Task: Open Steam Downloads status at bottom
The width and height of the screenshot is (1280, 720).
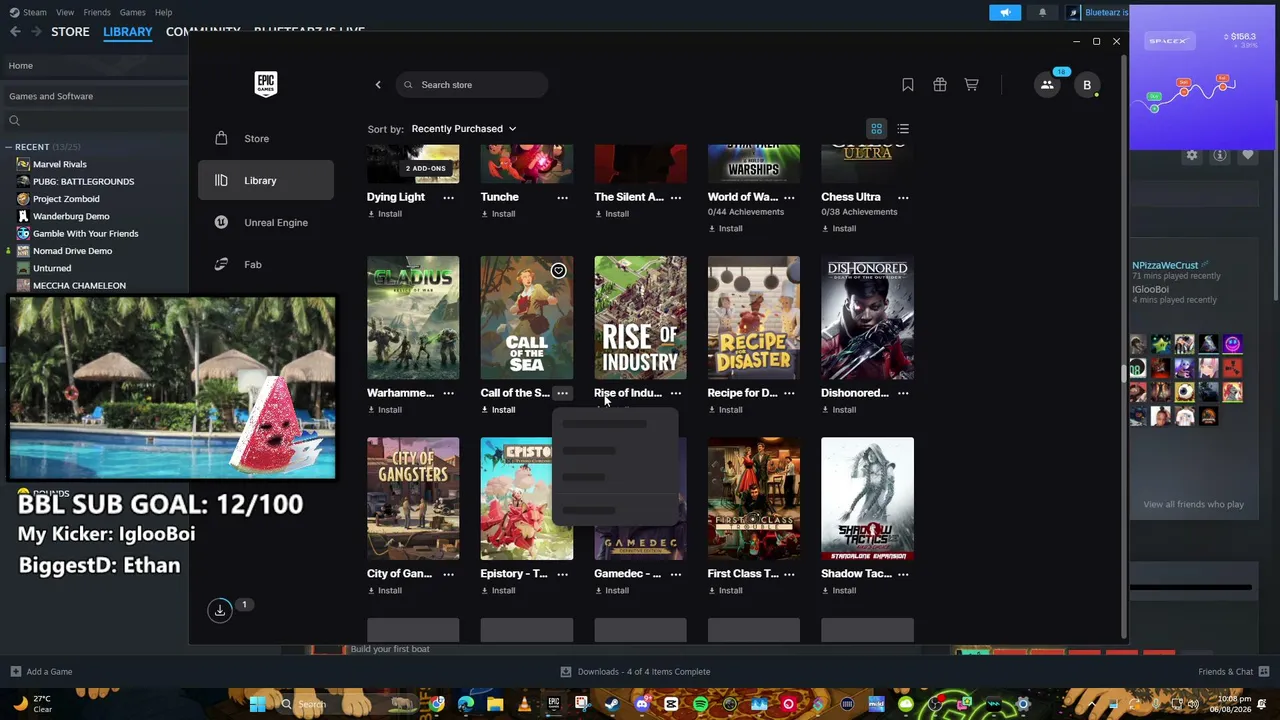Action: point(635,671)
